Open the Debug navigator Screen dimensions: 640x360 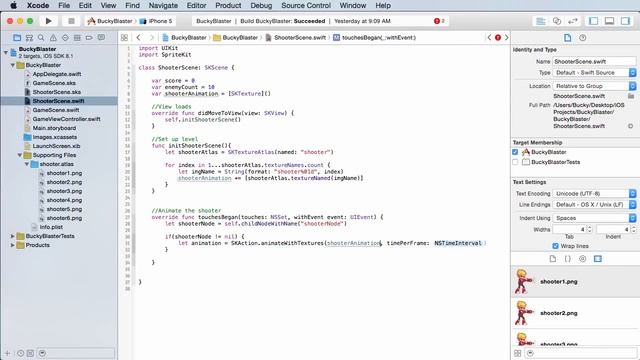77,38
